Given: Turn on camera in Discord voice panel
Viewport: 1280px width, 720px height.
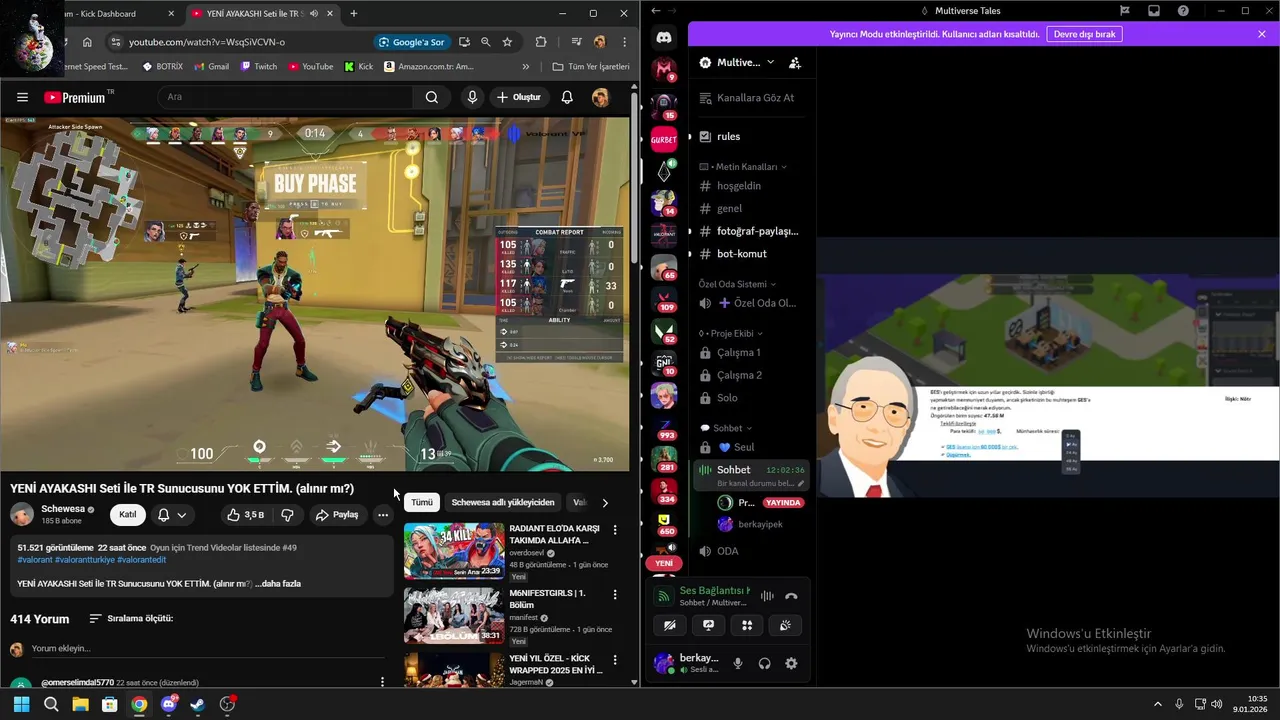Looking at the screenshot, I should click(x=670, y=625).
